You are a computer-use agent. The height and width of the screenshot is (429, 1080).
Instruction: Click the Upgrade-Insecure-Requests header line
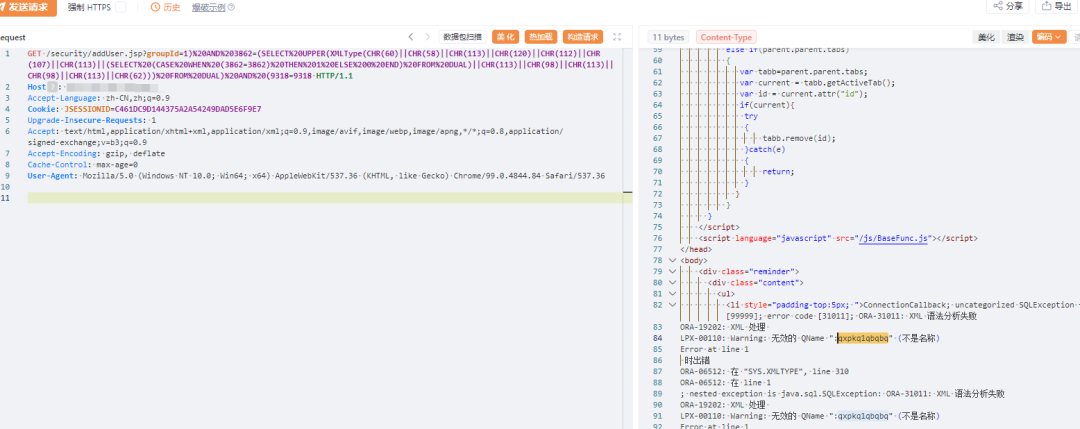pos(92,121)
